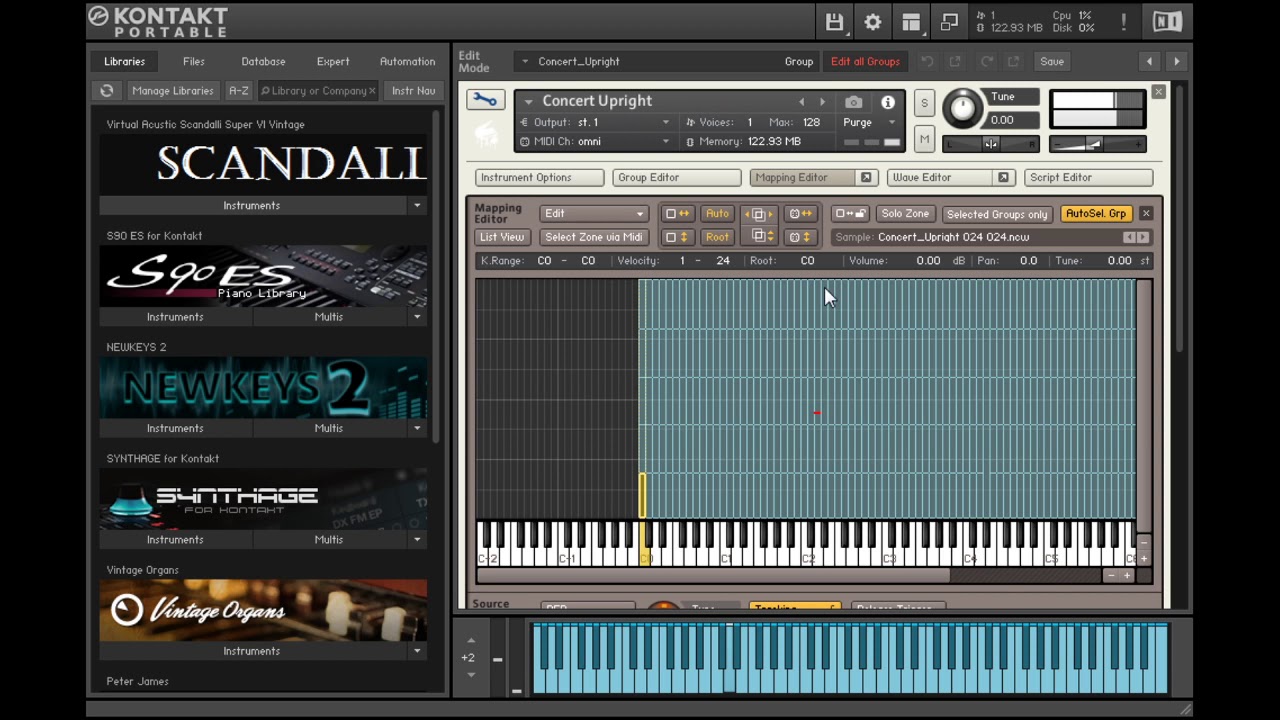Switch to the Automation tab
Image resolution: width=1280 pixels, height=720 pixels.
407,62
